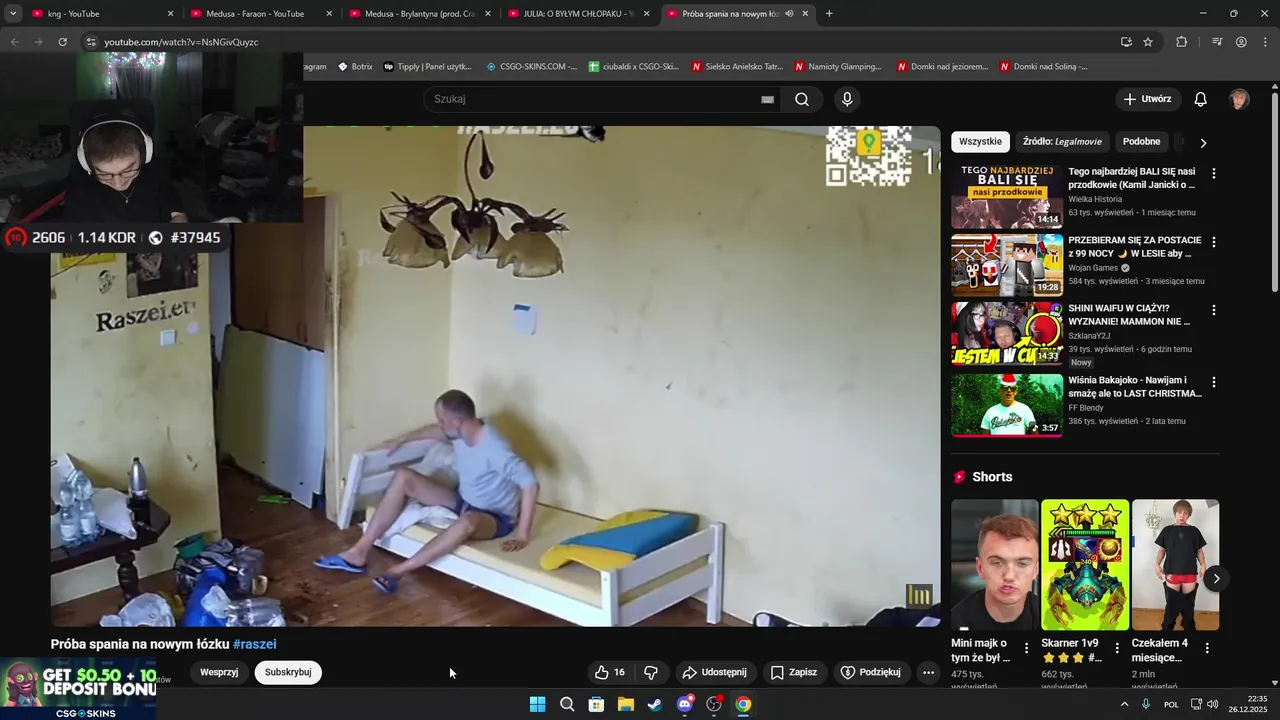
Task: Open Chrome media control icon
Action: [1217, 42]
